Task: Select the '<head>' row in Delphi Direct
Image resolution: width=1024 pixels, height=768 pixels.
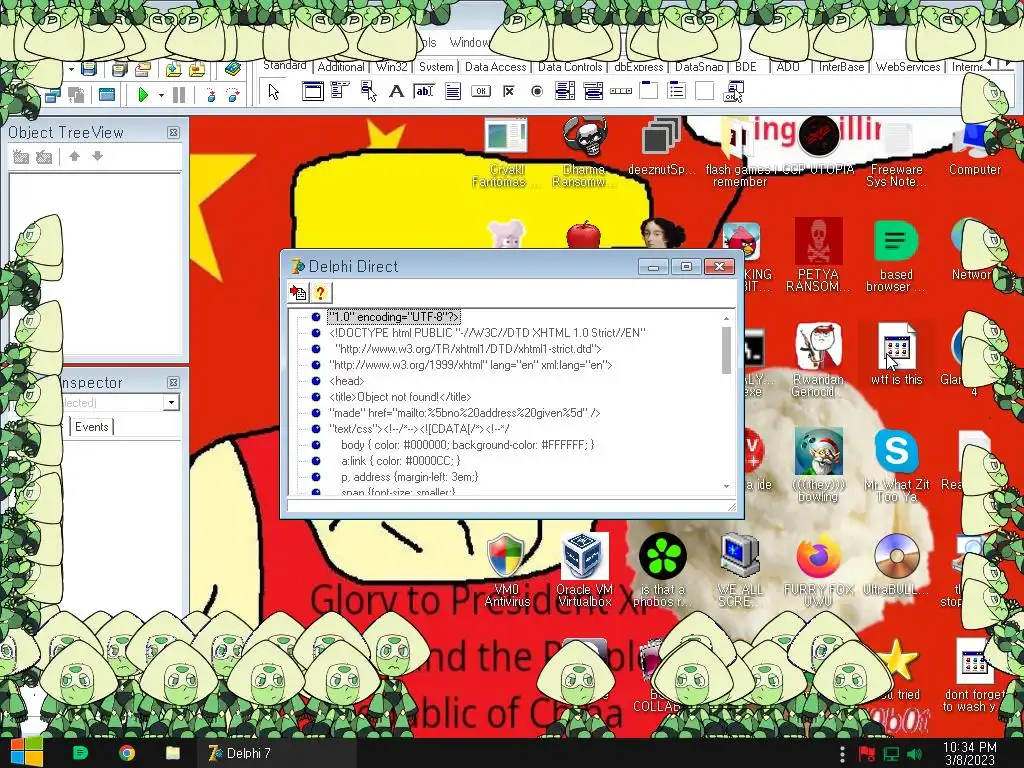Action: [x=347, y=381]
